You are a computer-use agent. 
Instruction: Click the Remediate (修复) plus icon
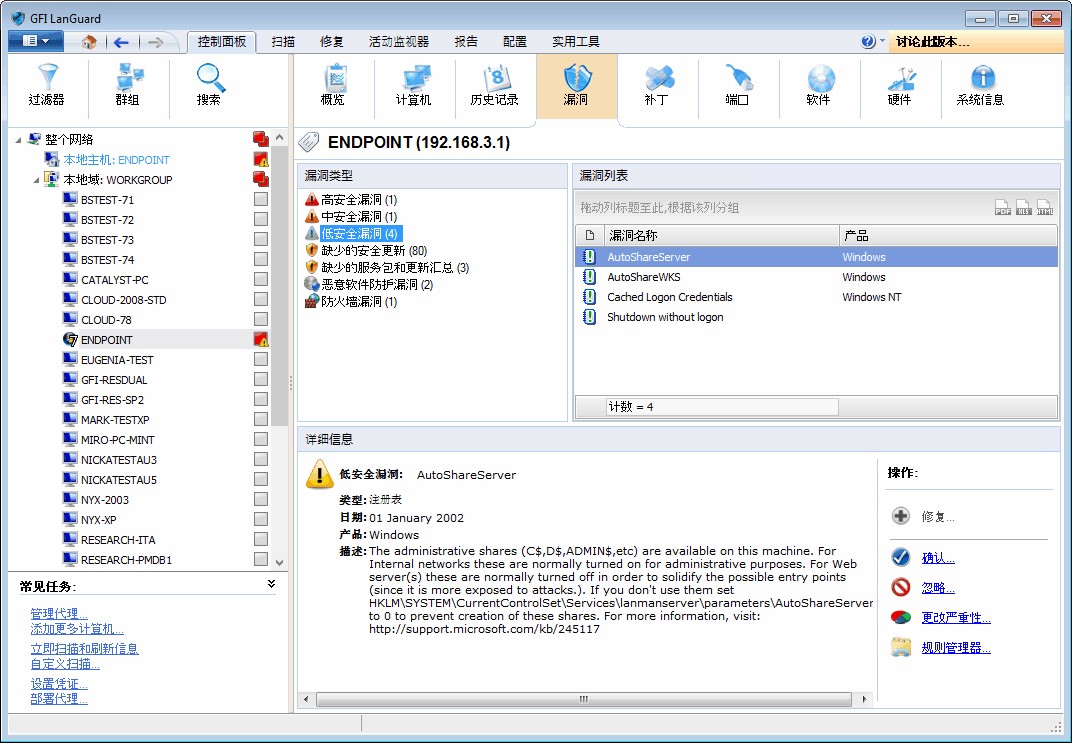coord(901,516)
